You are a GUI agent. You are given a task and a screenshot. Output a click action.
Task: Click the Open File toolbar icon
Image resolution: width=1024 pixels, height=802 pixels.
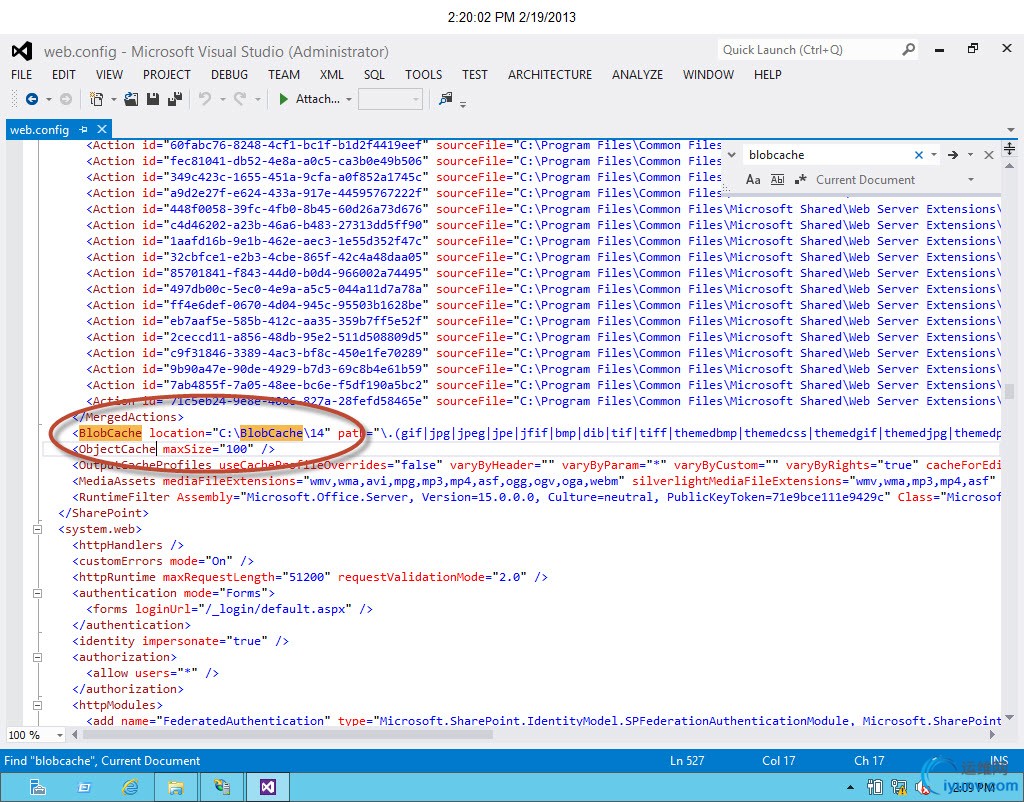pos(131,99)
